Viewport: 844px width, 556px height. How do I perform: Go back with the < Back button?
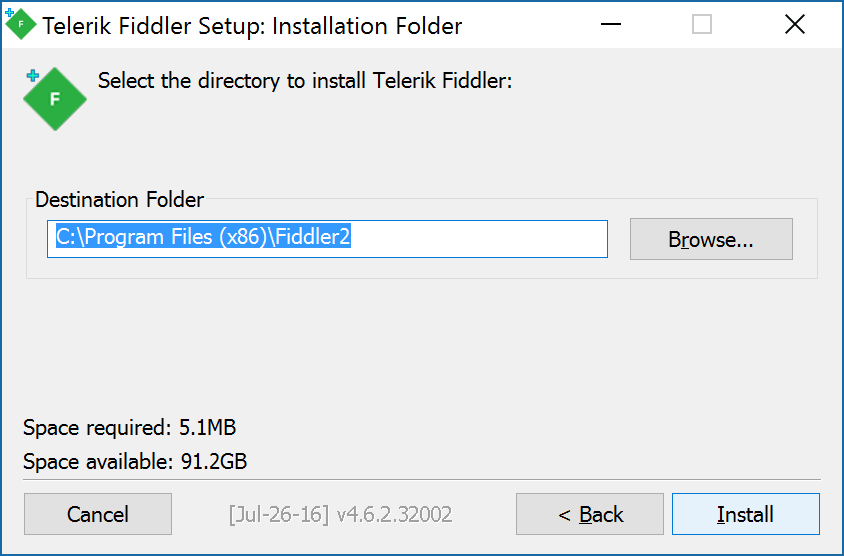[x=590, y=515]
